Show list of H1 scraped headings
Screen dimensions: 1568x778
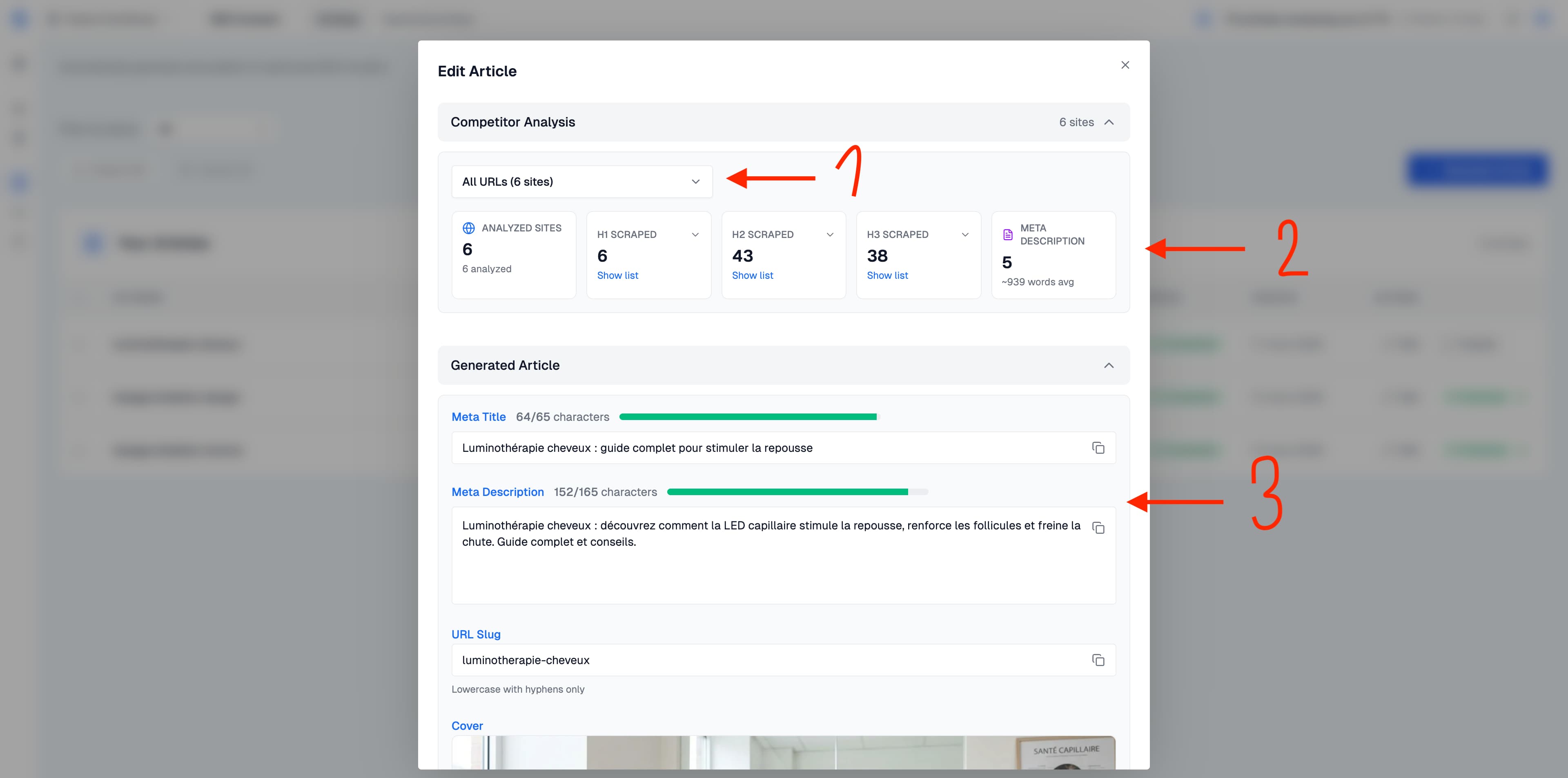click(x=618, y=276)
